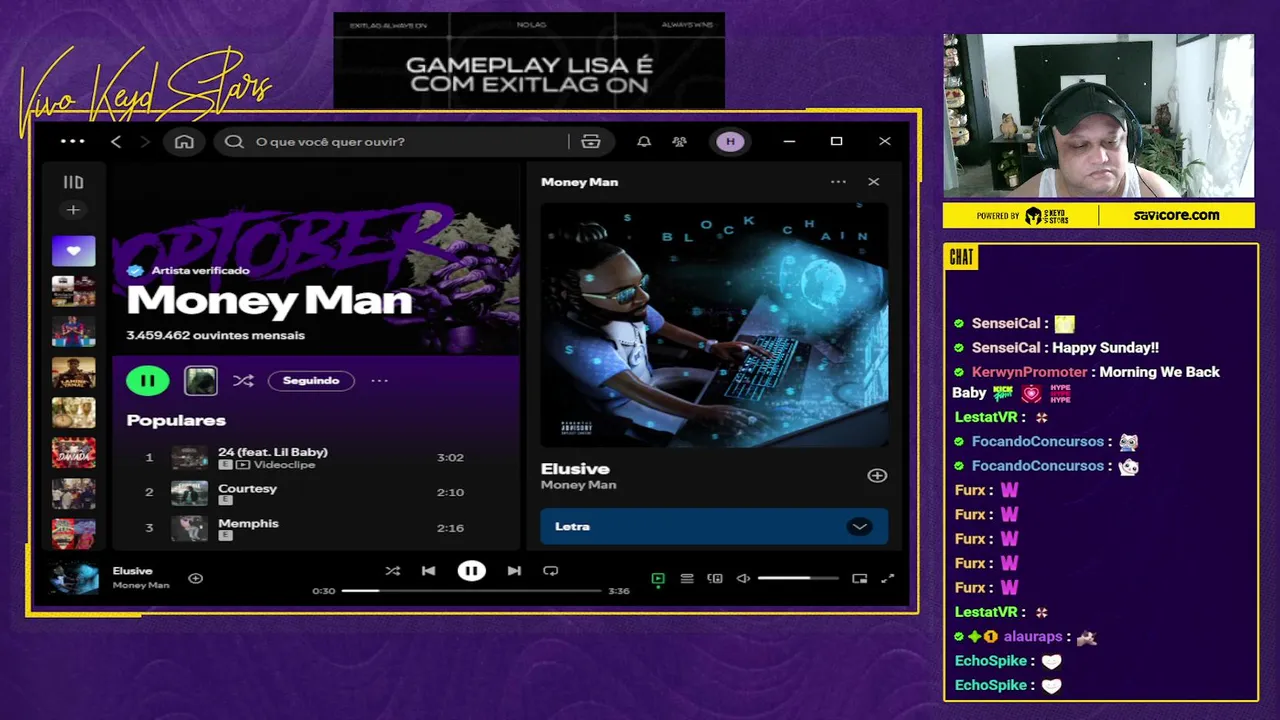The width and height of the screenshot is (1280, 720).
Task: Adjust the volume slider
Action: click(798, 578)
